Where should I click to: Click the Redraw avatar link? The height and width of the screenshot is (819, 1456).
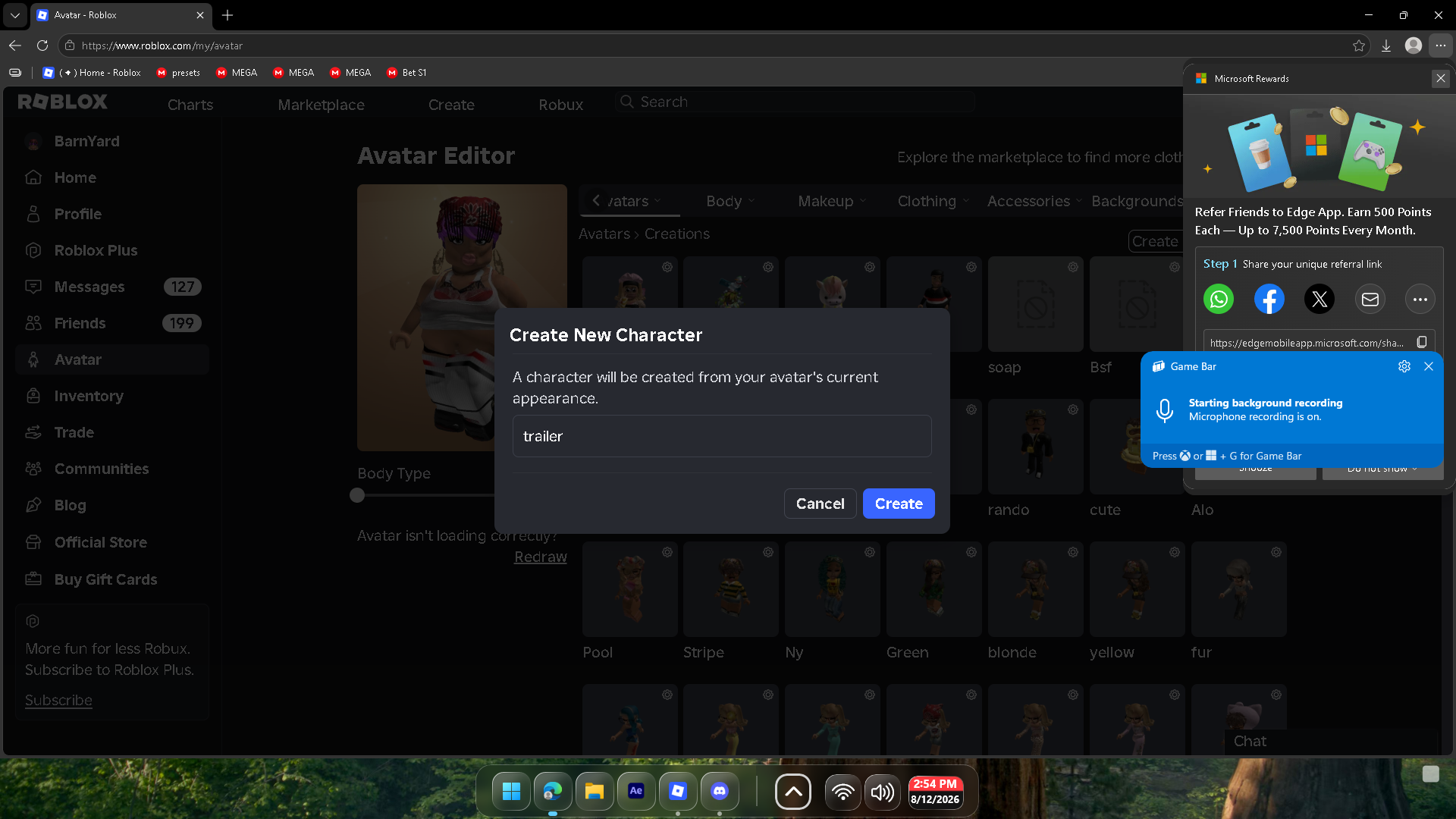[541, 557]
